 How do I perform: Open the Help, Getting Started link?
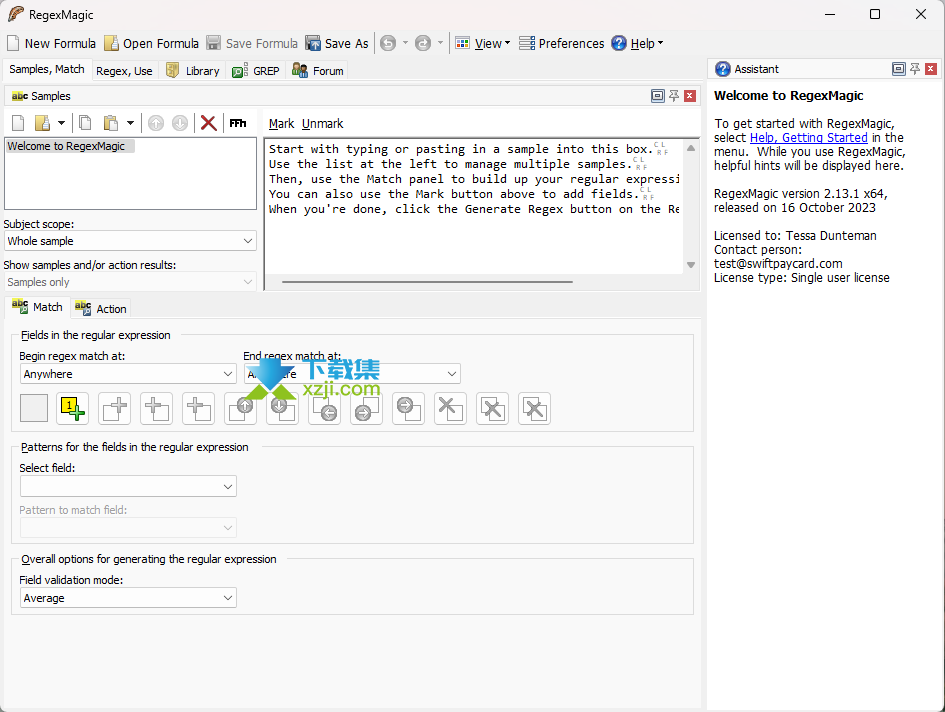pyautogui.click(x=808, y=137)
